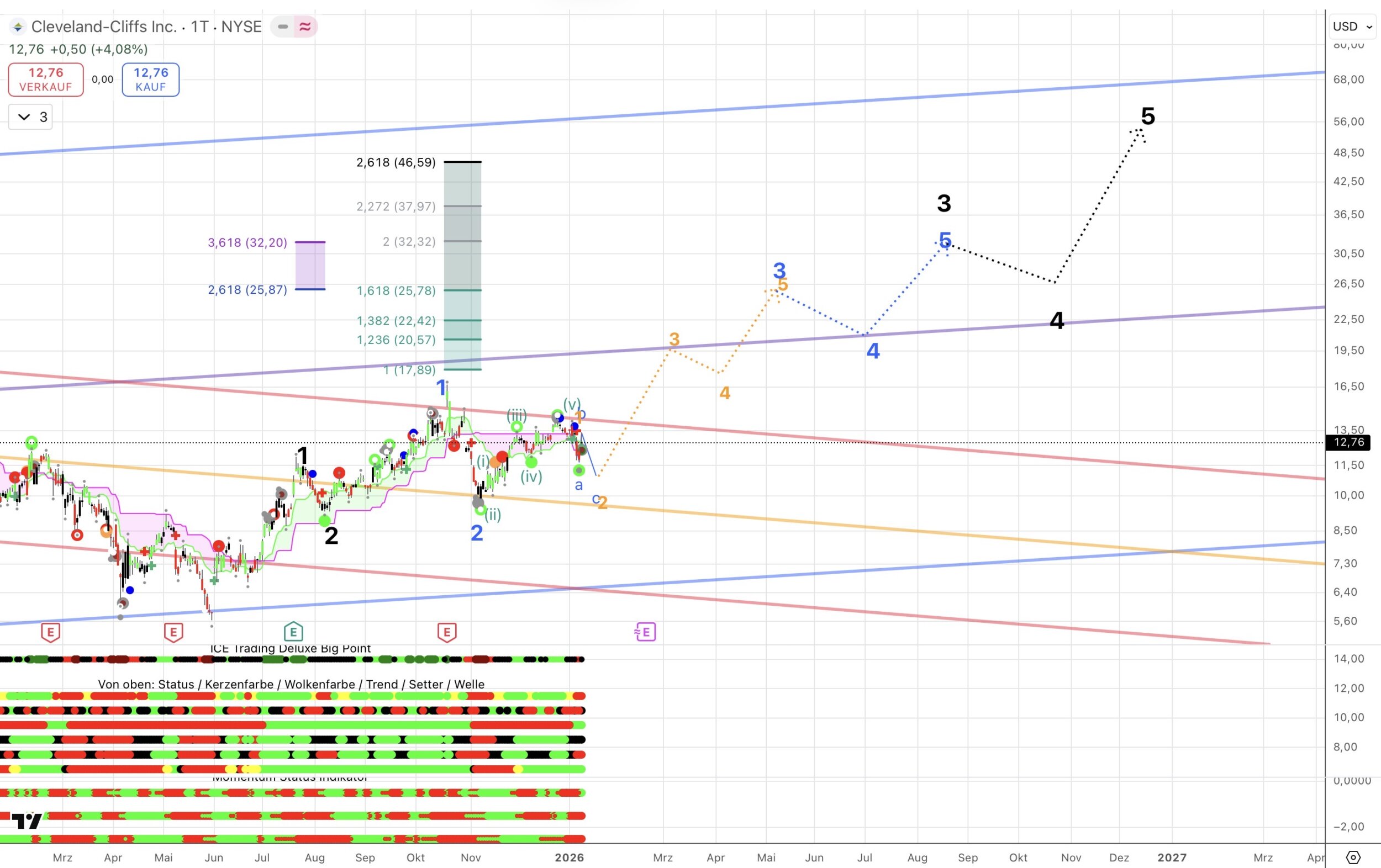Screen dimensions: 1381x868
Task: Click the gray market status pill icon
Action: [282, 27]
